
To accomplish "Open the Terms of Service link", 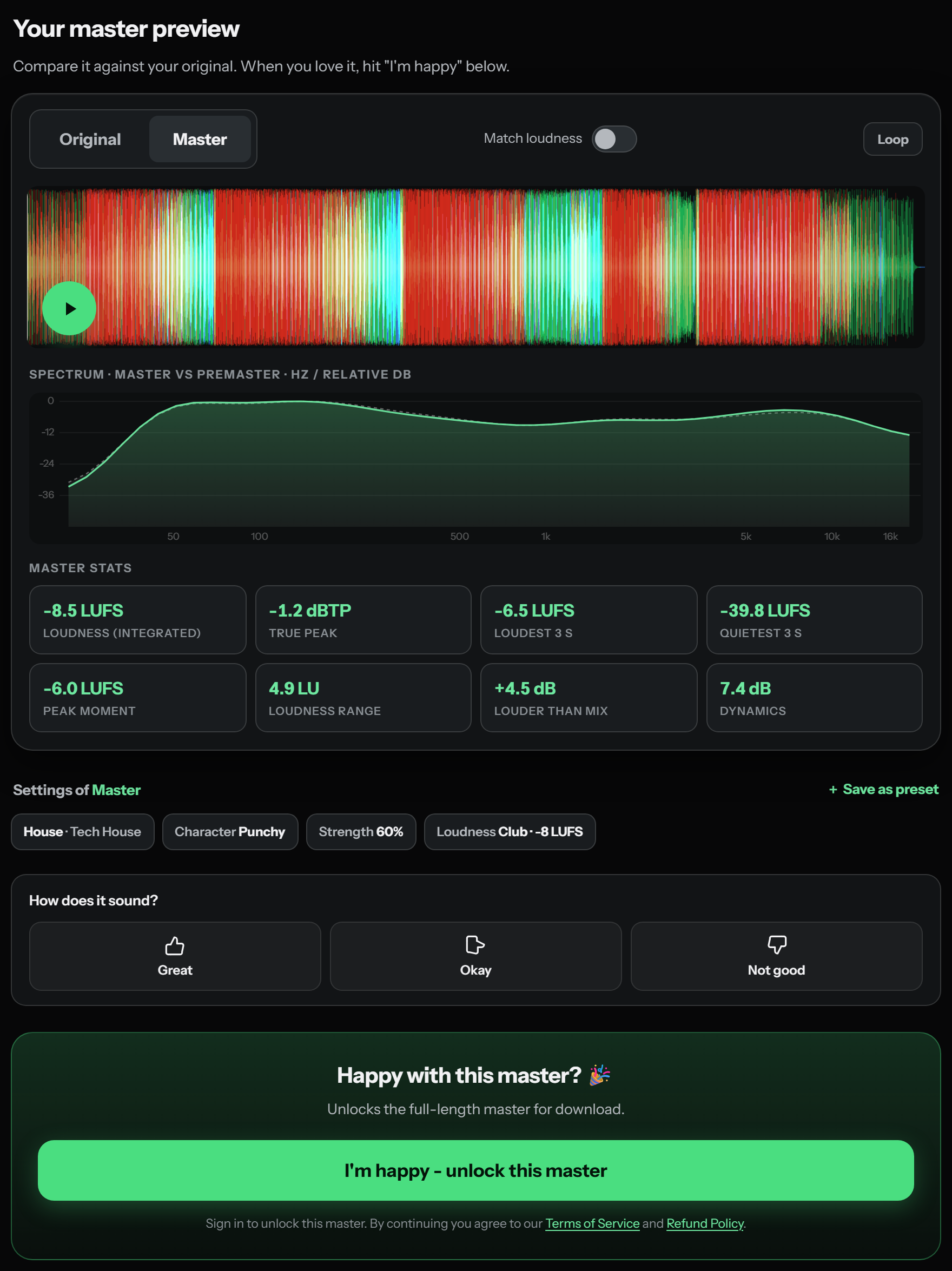I will (592, 1223).
